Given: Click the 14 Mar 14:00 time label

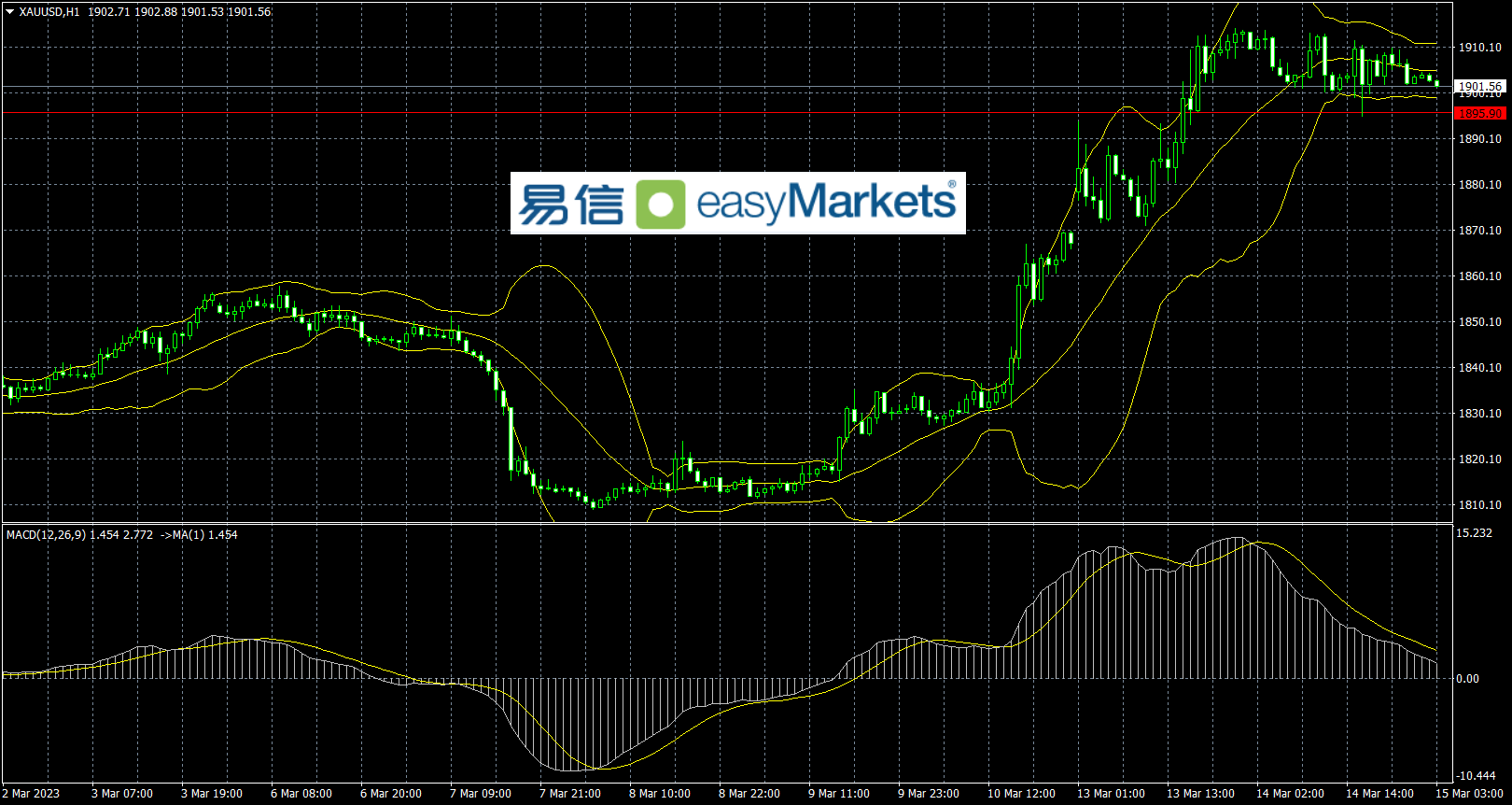Looking at the screenshot, I should pos(1380,794).
